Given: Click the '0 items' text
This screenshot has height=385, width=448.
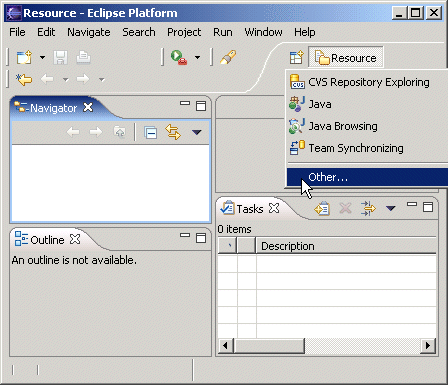Looking at the screenshot, I should coord(234,229).
